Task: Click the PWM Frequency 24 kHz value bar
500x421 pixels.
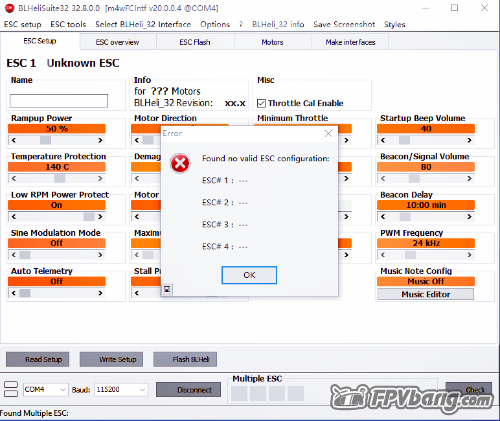Action: (426, 243)
